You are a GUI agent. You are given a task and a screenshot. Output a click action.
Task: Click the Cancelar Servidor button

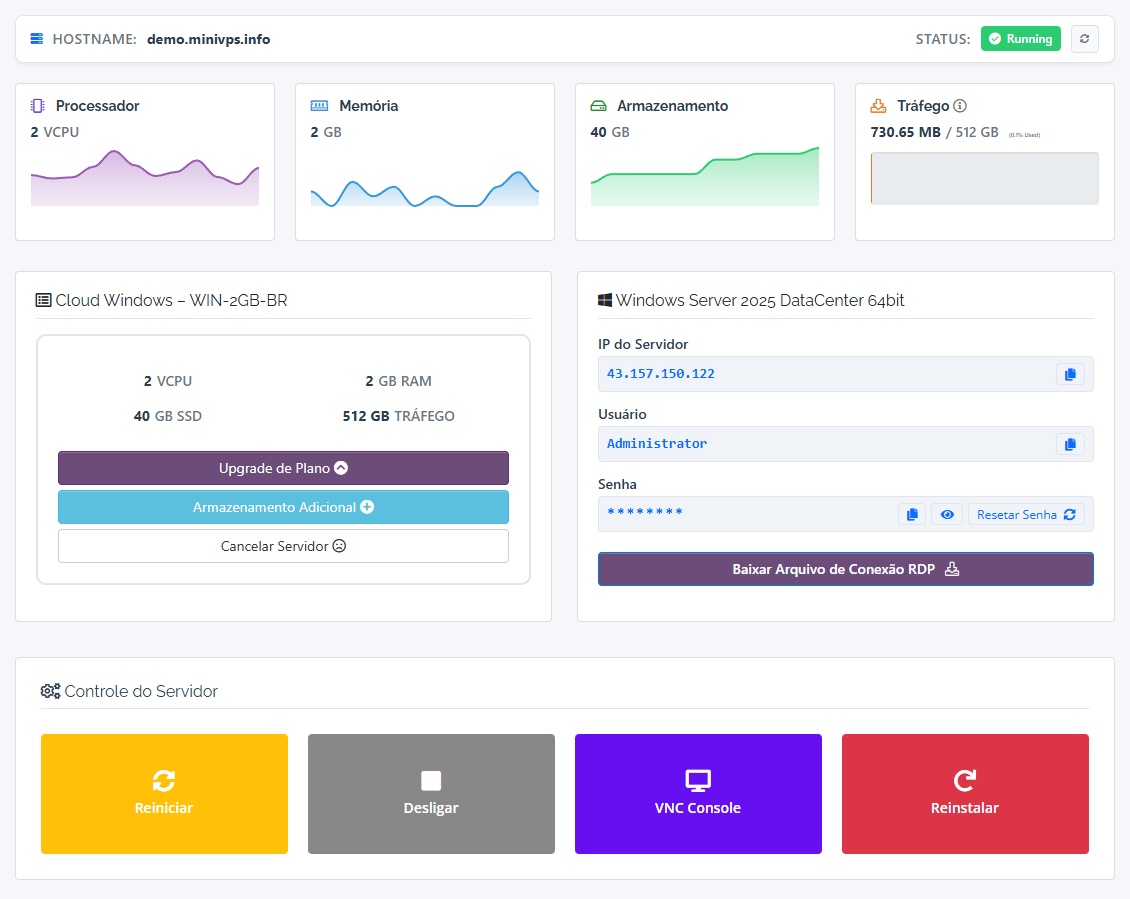283,546
